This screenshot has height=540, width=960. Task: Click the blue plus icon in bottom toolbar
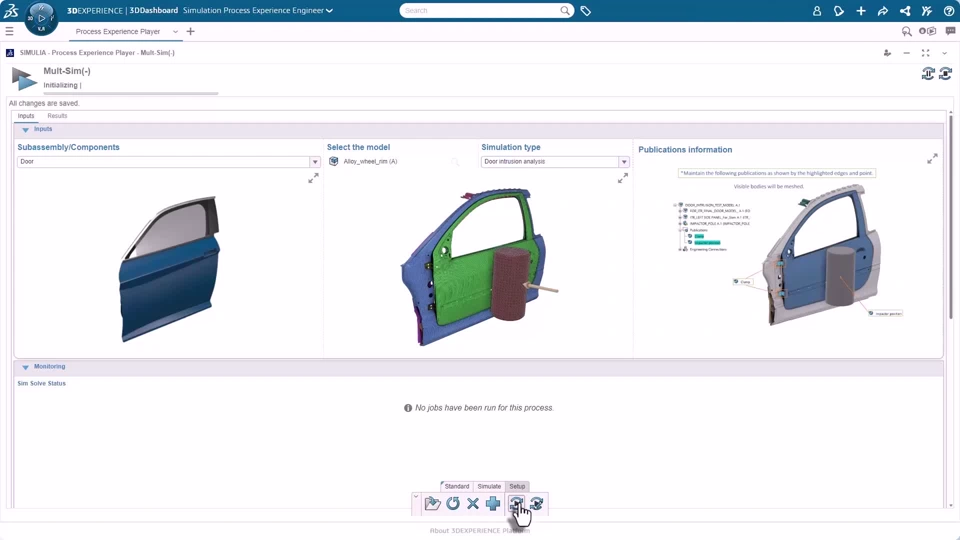tap(493, 503)
